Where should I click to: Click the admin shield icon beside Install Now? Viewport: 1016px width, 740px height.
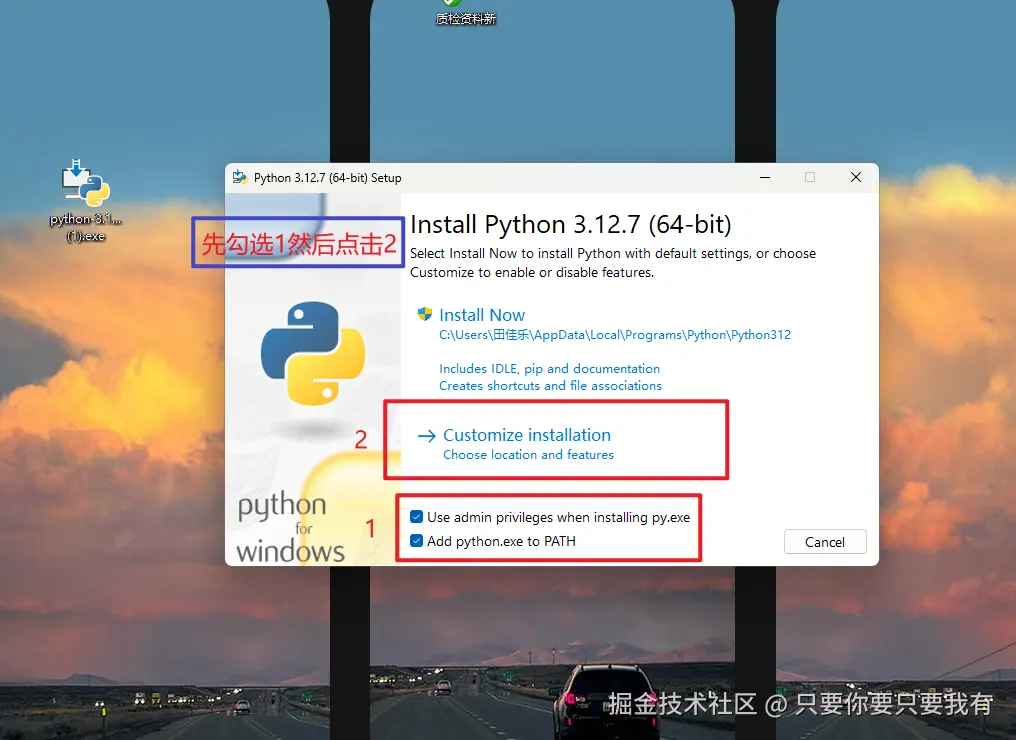[424, 314]
